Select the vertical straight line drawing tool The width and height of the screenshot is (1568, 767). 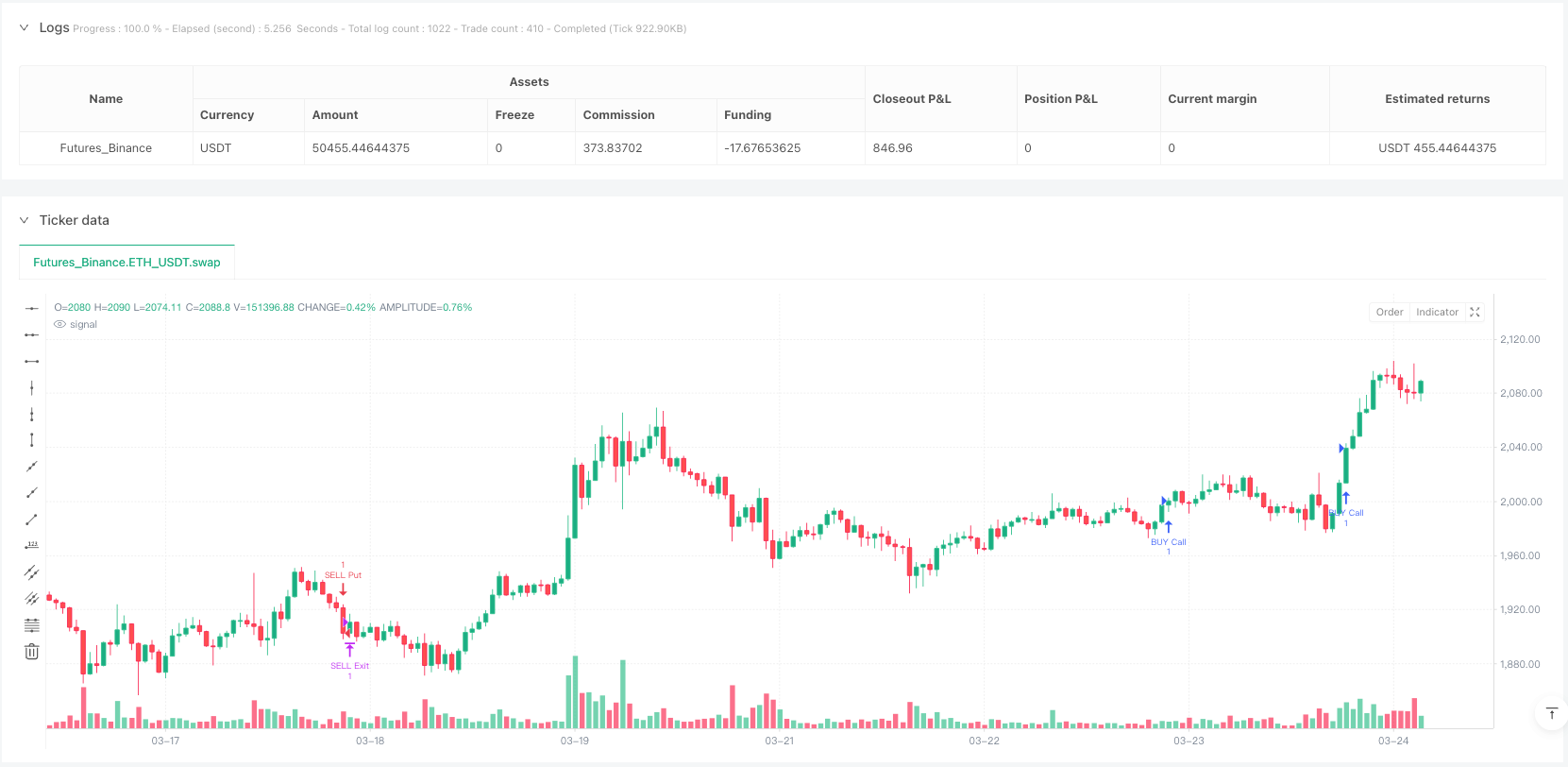click(32, 387)
